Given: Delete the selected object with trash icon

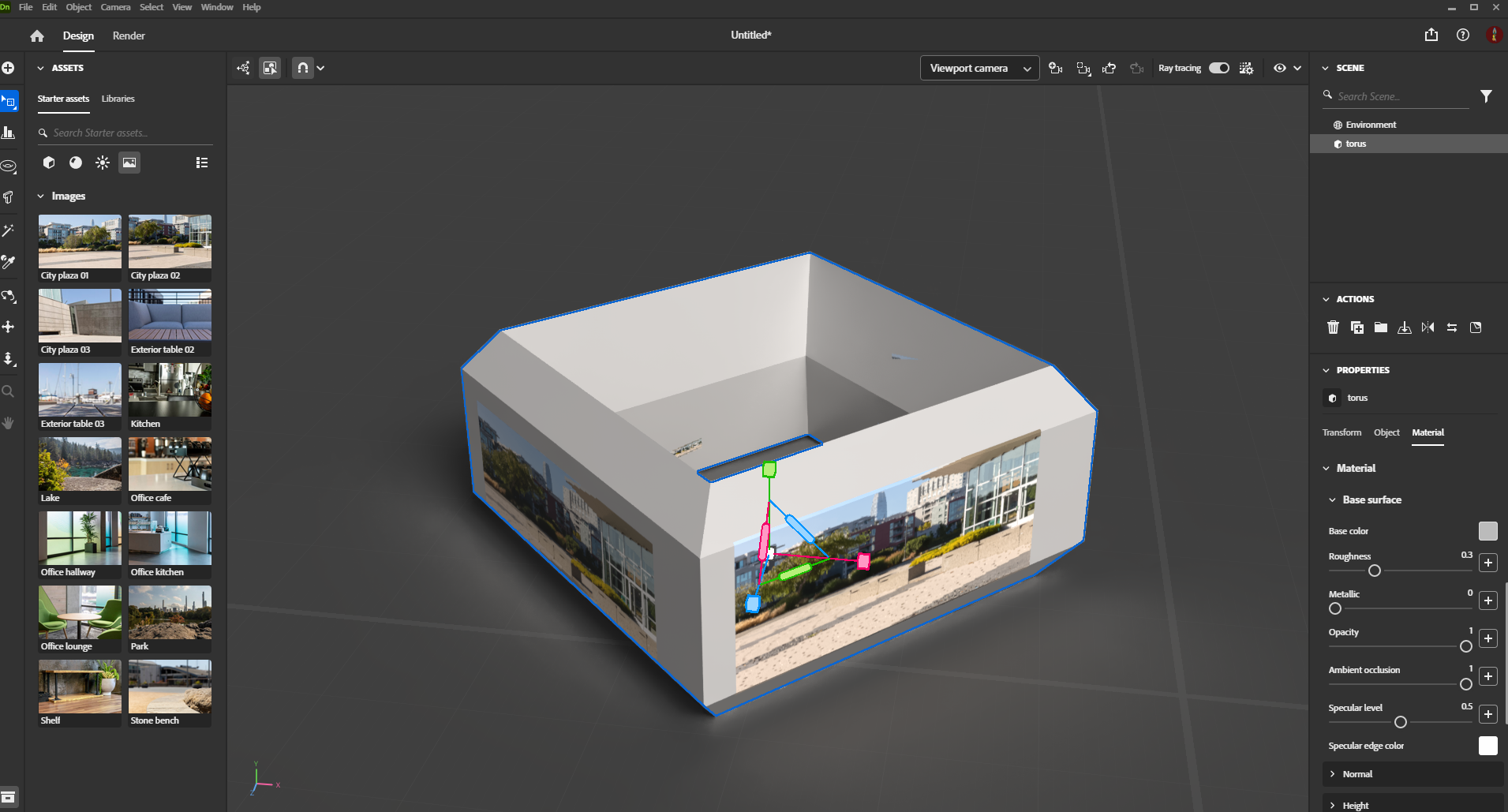Looking at the screenshot, I should (x=1333, y=327).
